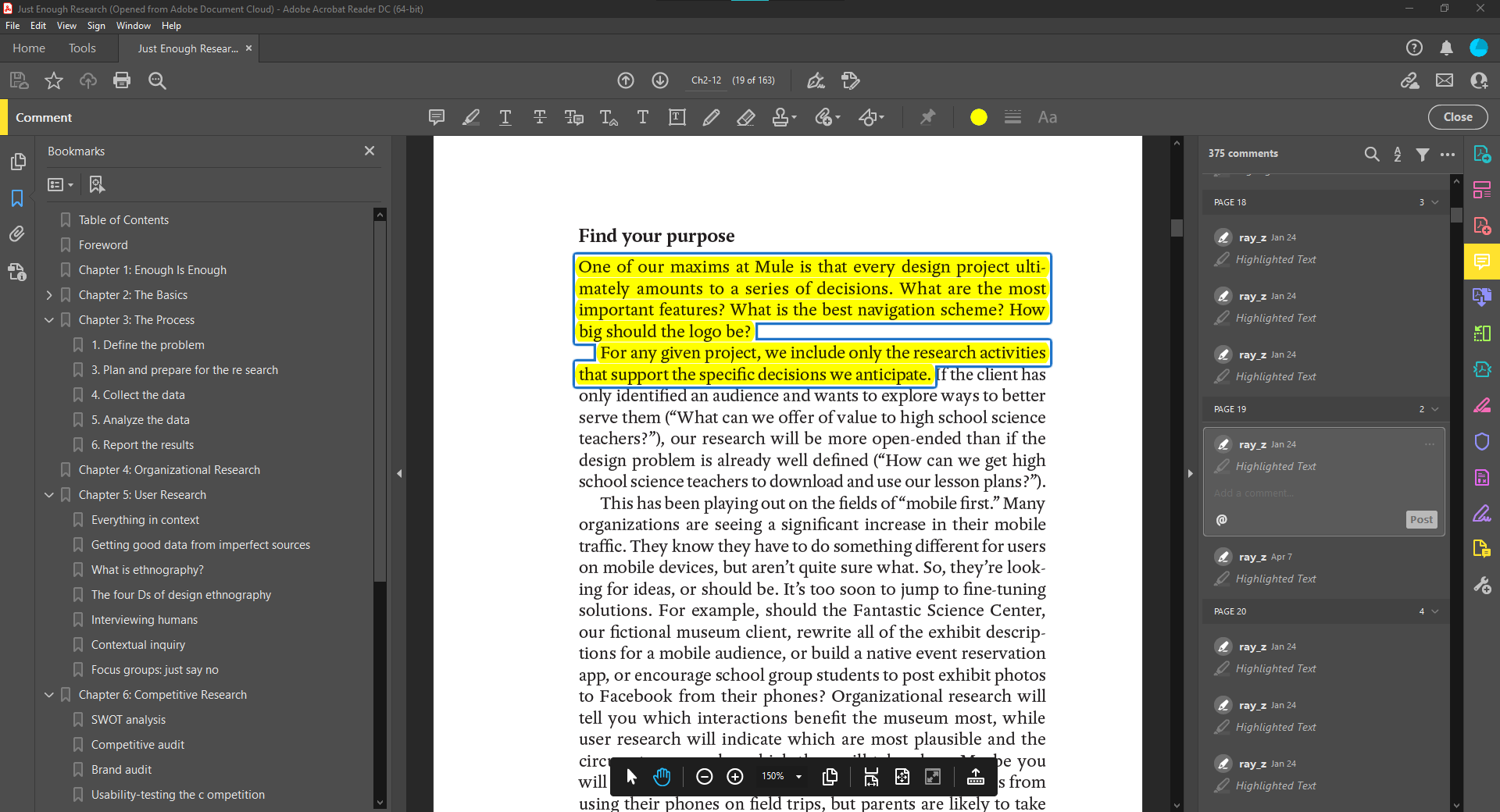
Task: Open the drawing shapes tool options
Action: [871, 117]
